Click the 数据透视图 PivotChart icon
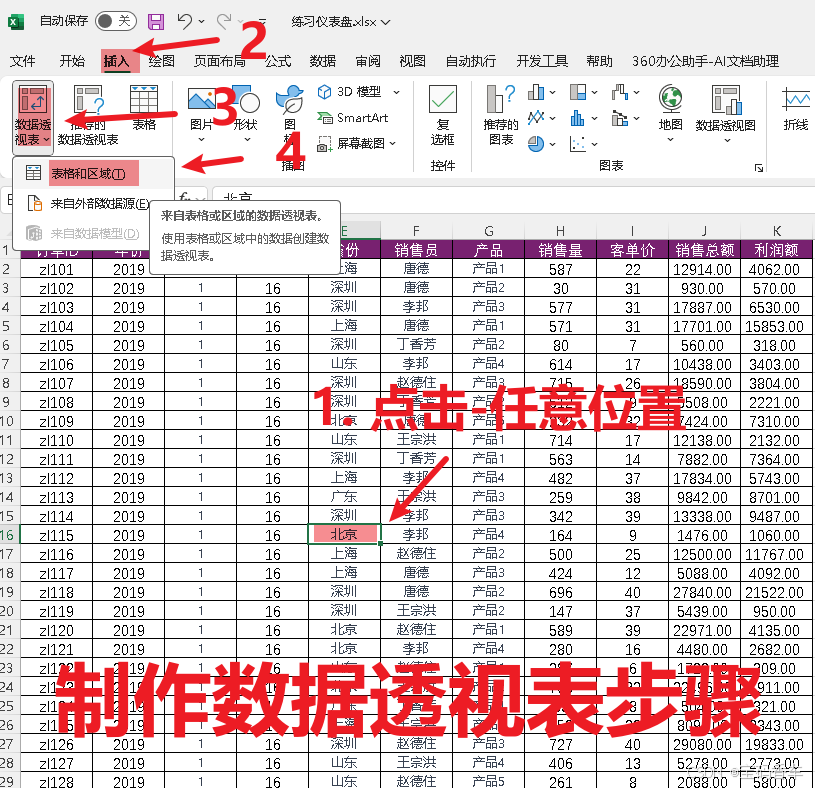This screenshot has height=788, width=815. 726,100
